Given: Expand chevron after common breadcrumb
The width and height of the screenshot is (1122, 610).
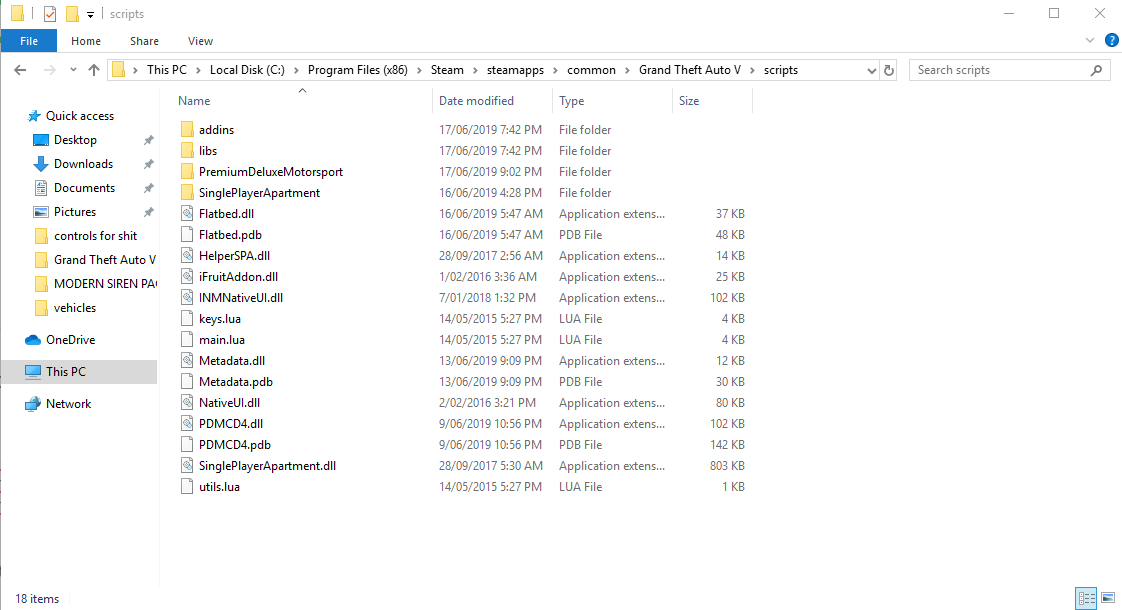Looking at the screenshot, I should pyautogui.click(x=627, y=70).
